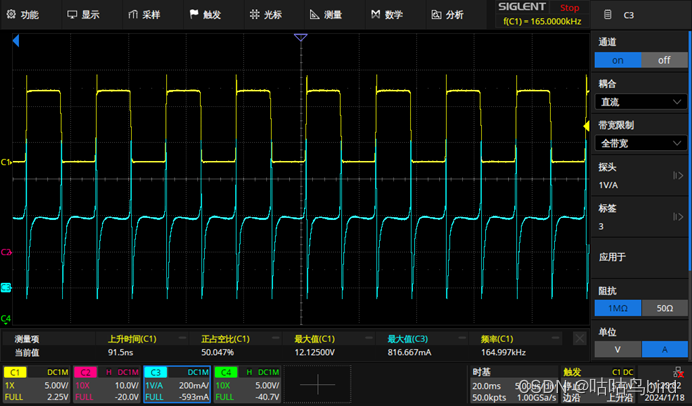Set impedance to 50Ω
The height and width of the screenshot is (406, 692).
click(664, 308)
